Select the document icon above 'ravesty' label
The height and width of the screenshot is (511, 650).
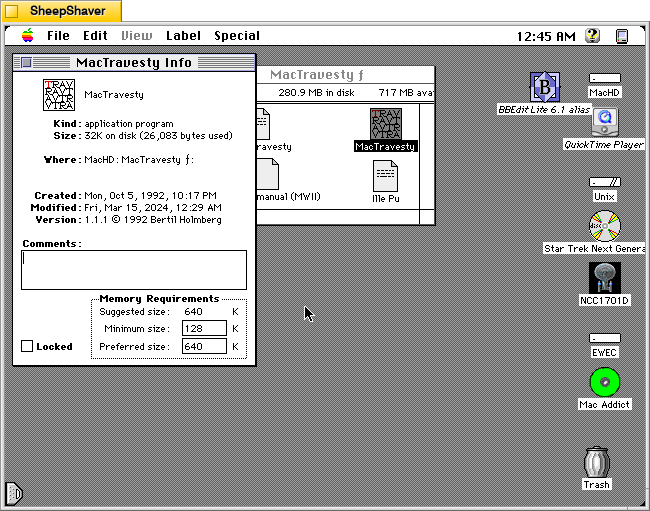coord(263,124)
